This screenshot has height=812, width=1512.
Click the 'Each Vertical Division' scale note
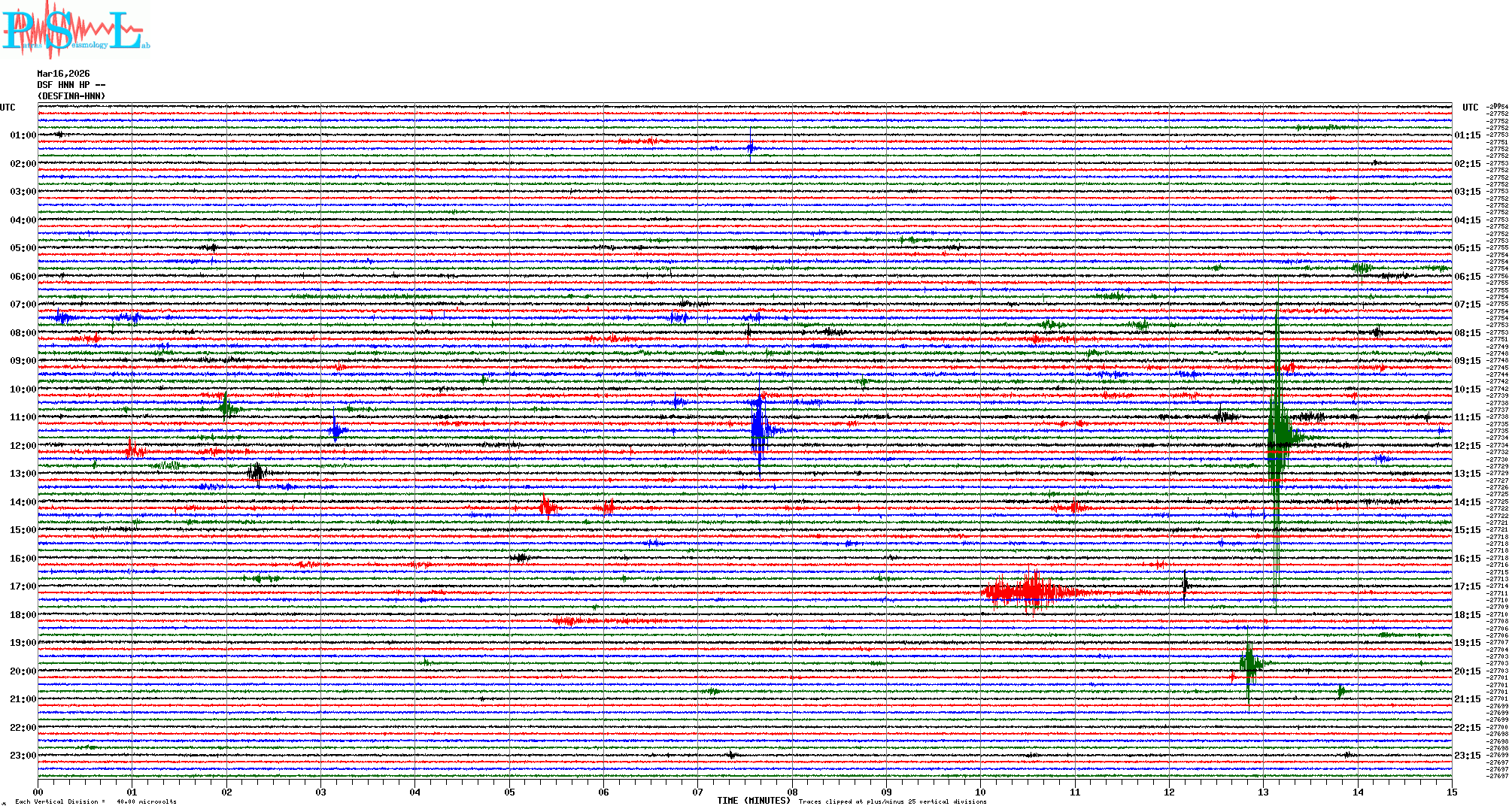point(96,801)
